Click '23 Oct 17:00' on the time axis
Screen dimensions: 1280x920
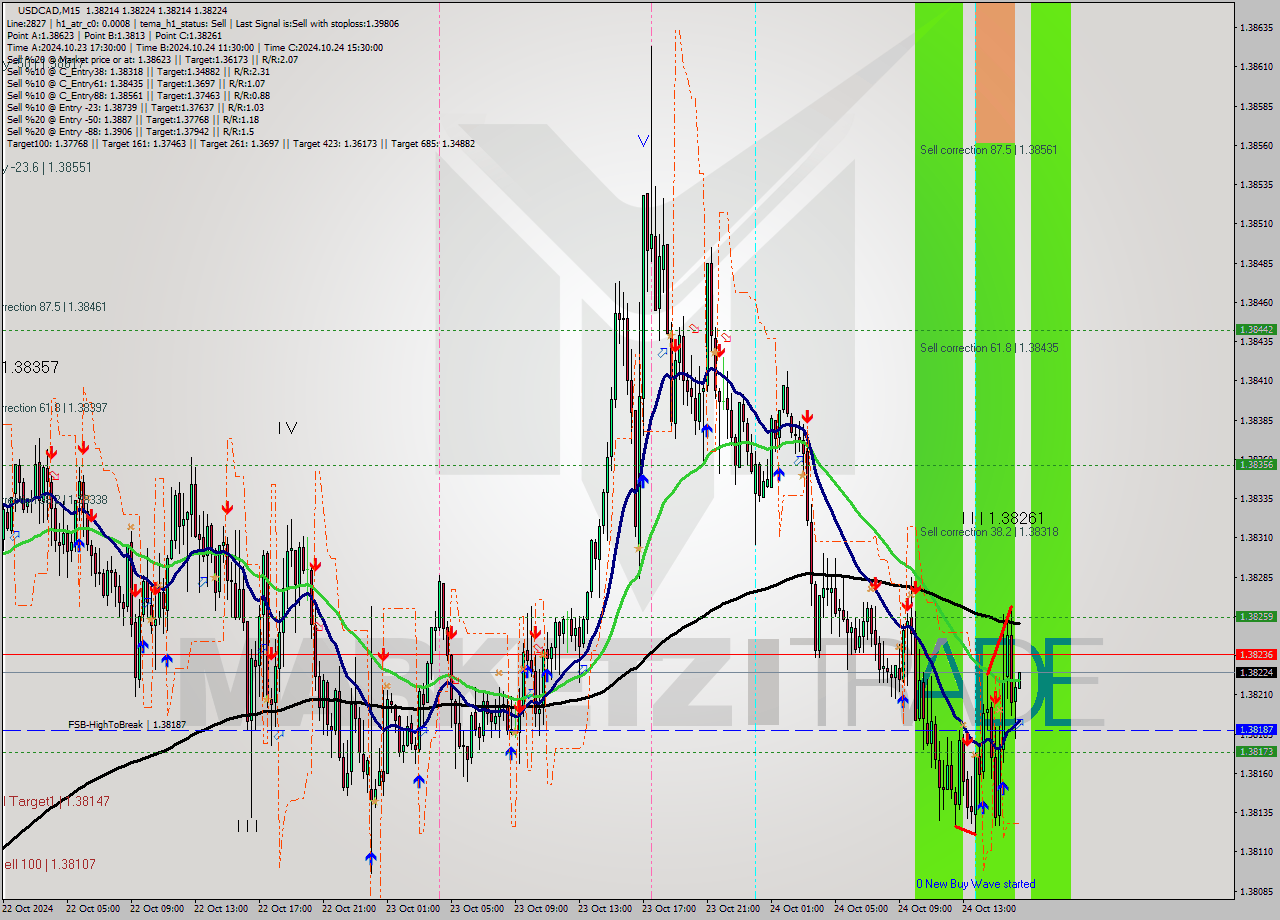[x=669, y=909]
